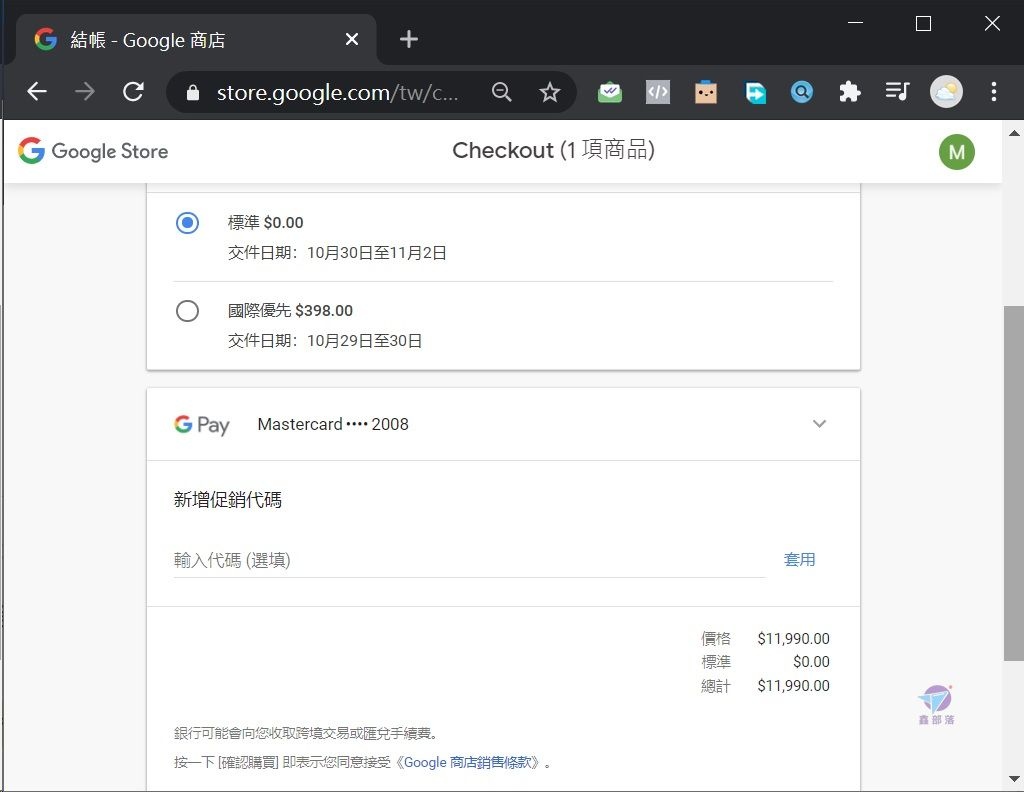Maximize the Chrome window
This screenshot has height=792, width=1024.
(923, 24)
